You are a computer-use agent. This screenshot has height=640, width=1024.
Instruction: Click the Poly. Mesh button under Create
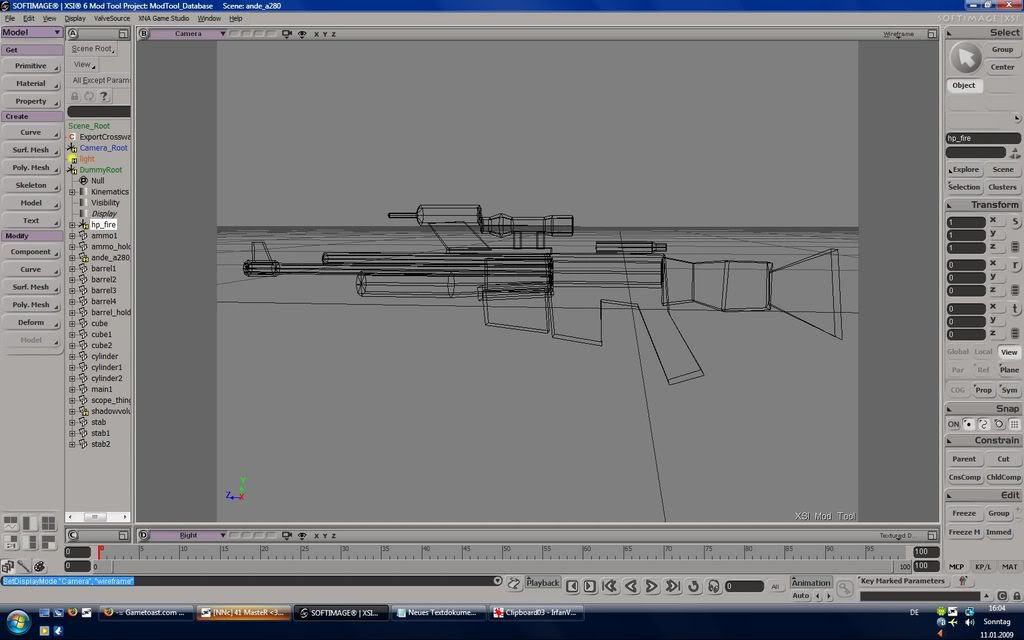[31, 168]
